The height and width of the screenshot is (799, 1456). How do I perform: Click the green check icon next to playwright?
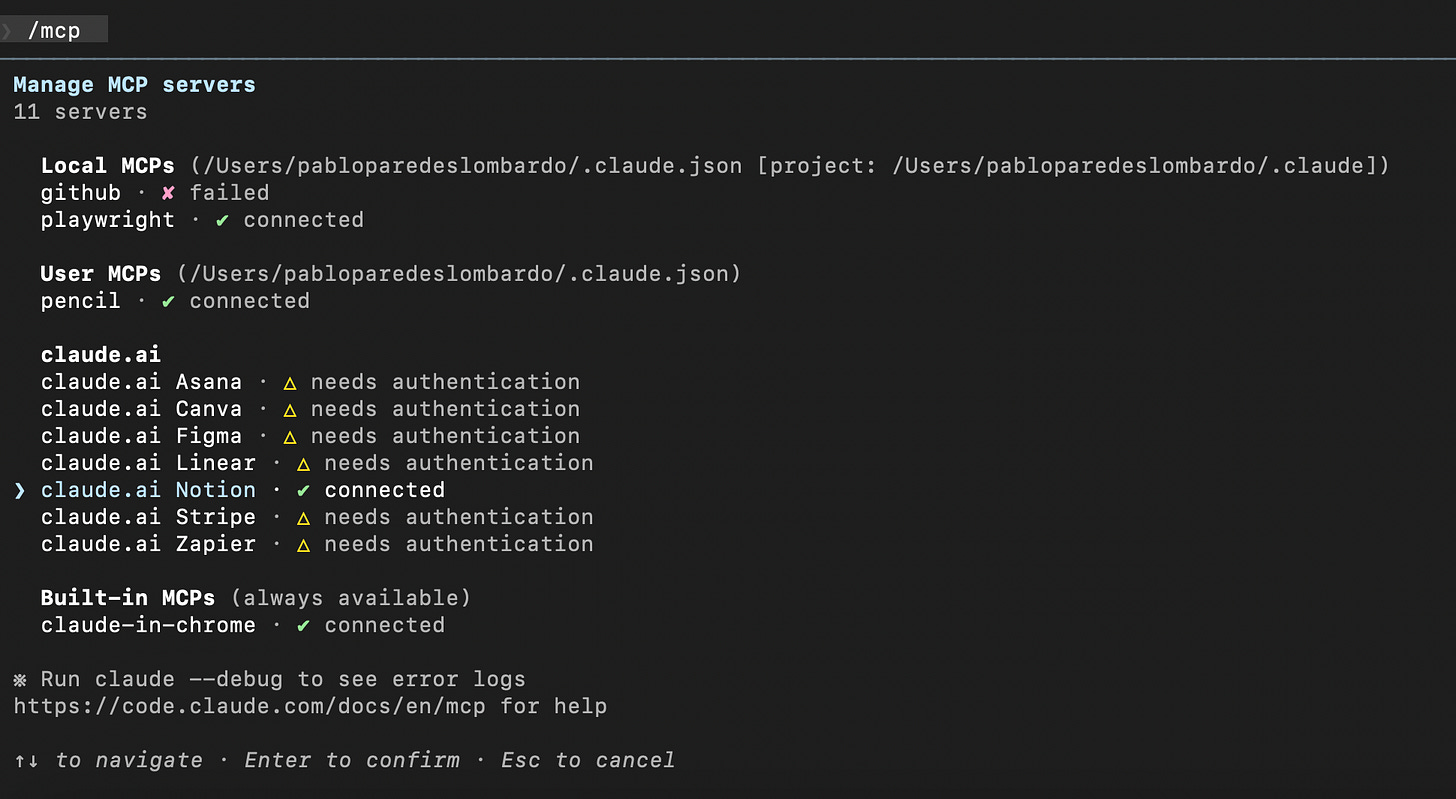point(222,219)
